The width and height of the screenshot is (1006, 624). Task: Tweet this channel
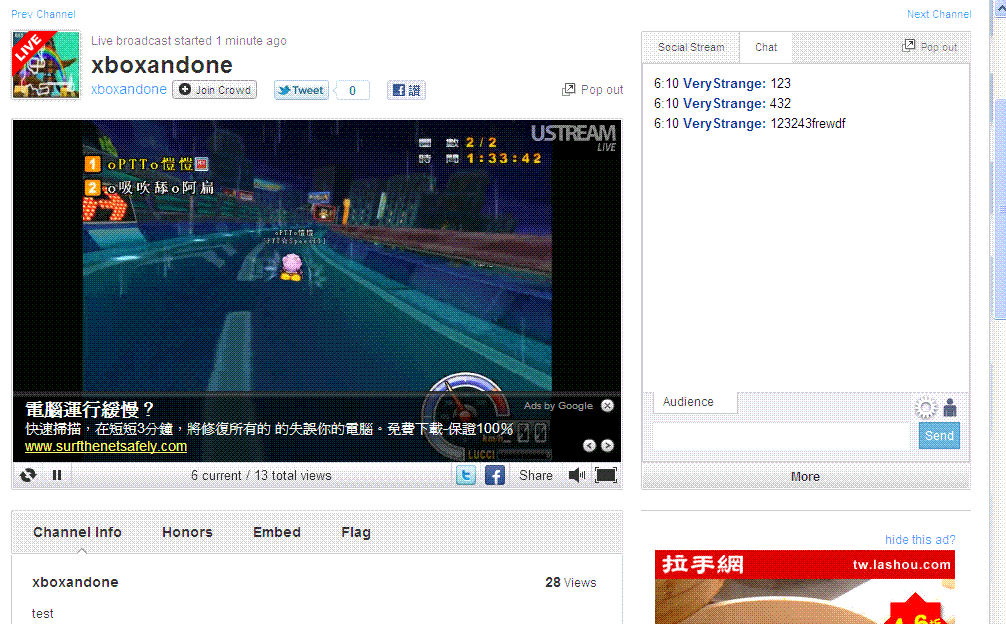coord(301,90)
